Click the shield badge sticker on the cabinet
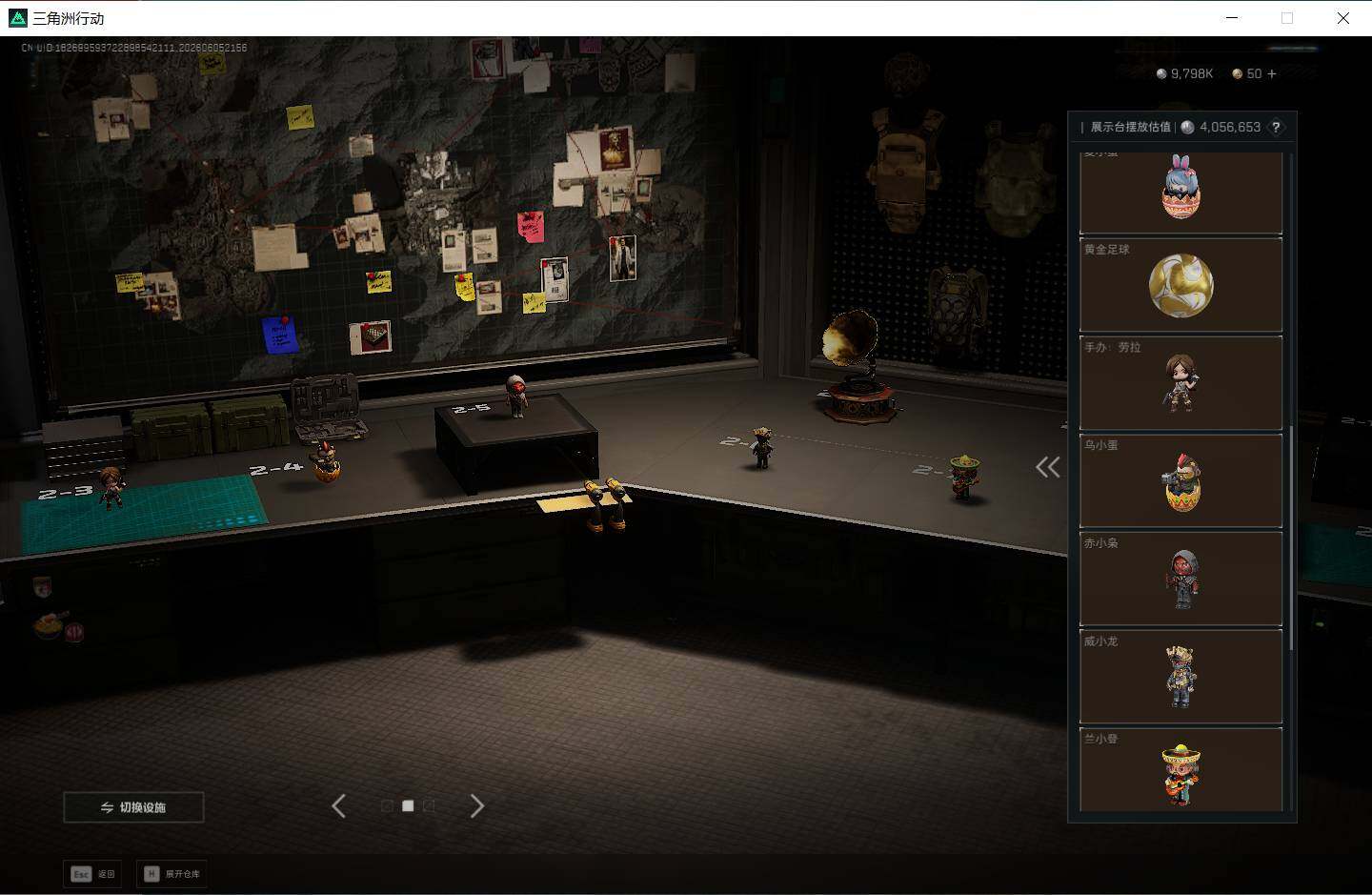 (41, 586)
